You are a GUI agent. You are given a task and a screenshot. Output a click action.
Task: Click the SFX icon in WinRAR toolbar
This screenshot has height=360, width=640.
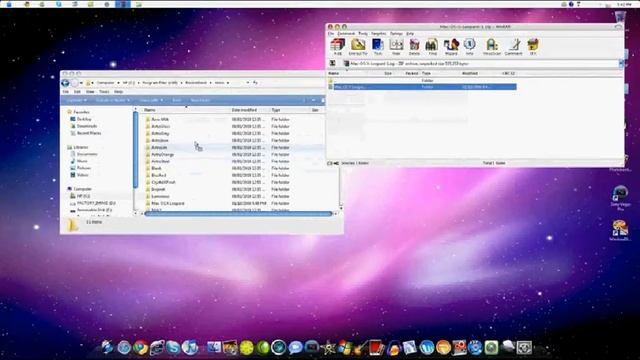pos(533,47)
